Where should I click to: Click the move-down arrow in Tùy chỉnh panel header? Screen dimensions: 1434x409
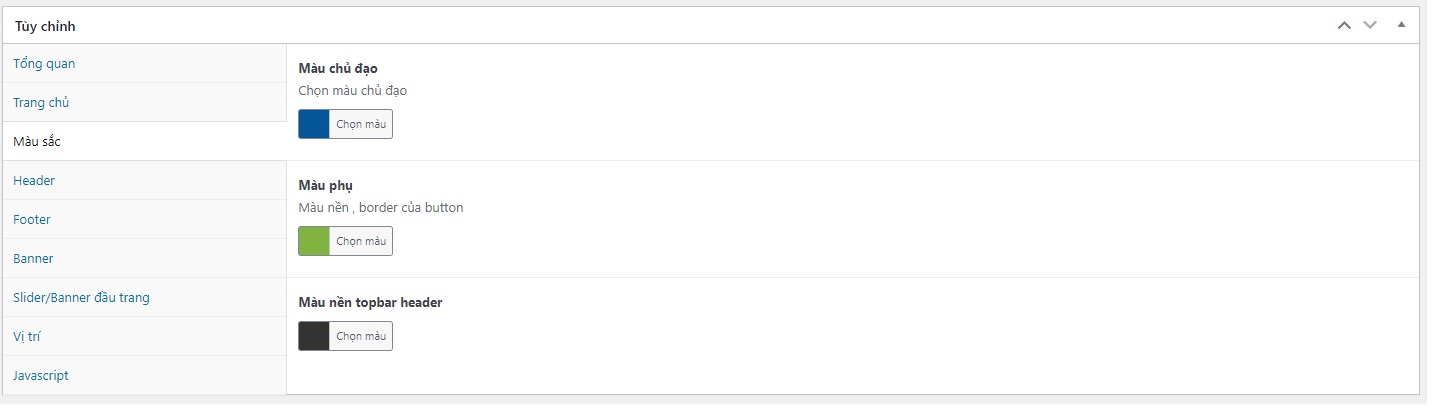pyautogui.click(x=1370, y=25)
